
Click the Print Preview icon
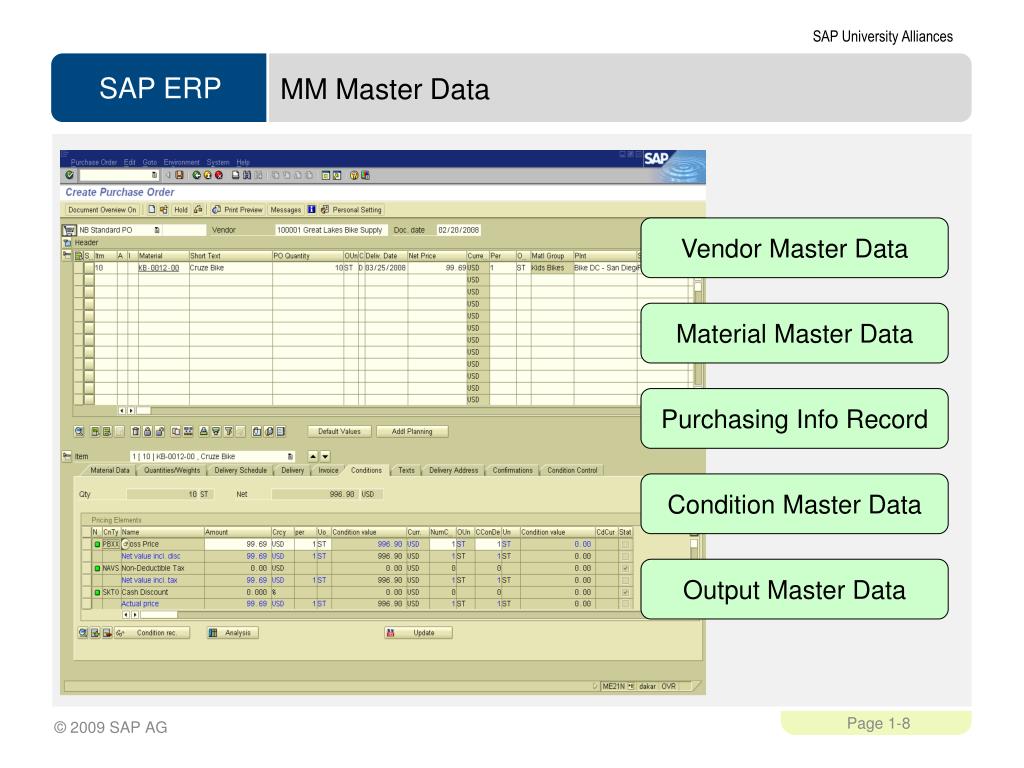(216, 210)
